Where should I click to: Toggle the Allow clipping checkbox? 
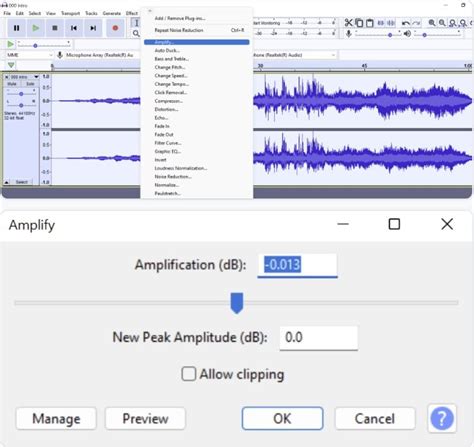pos(189,374)
